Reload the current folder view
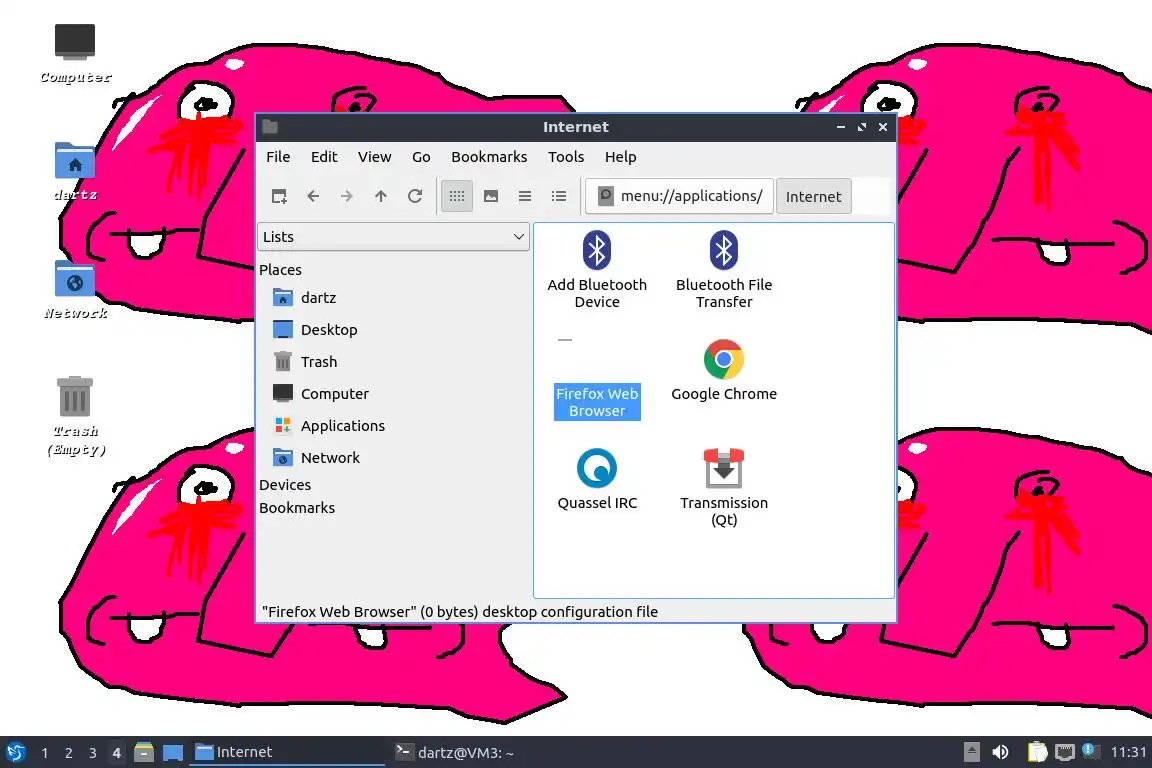 (415, 196)
